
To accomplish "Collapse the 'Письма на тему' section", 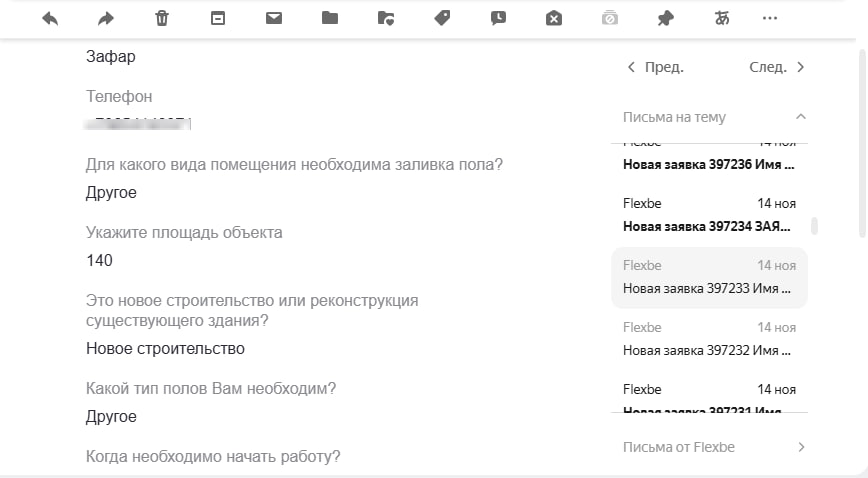I will (800, 117).
